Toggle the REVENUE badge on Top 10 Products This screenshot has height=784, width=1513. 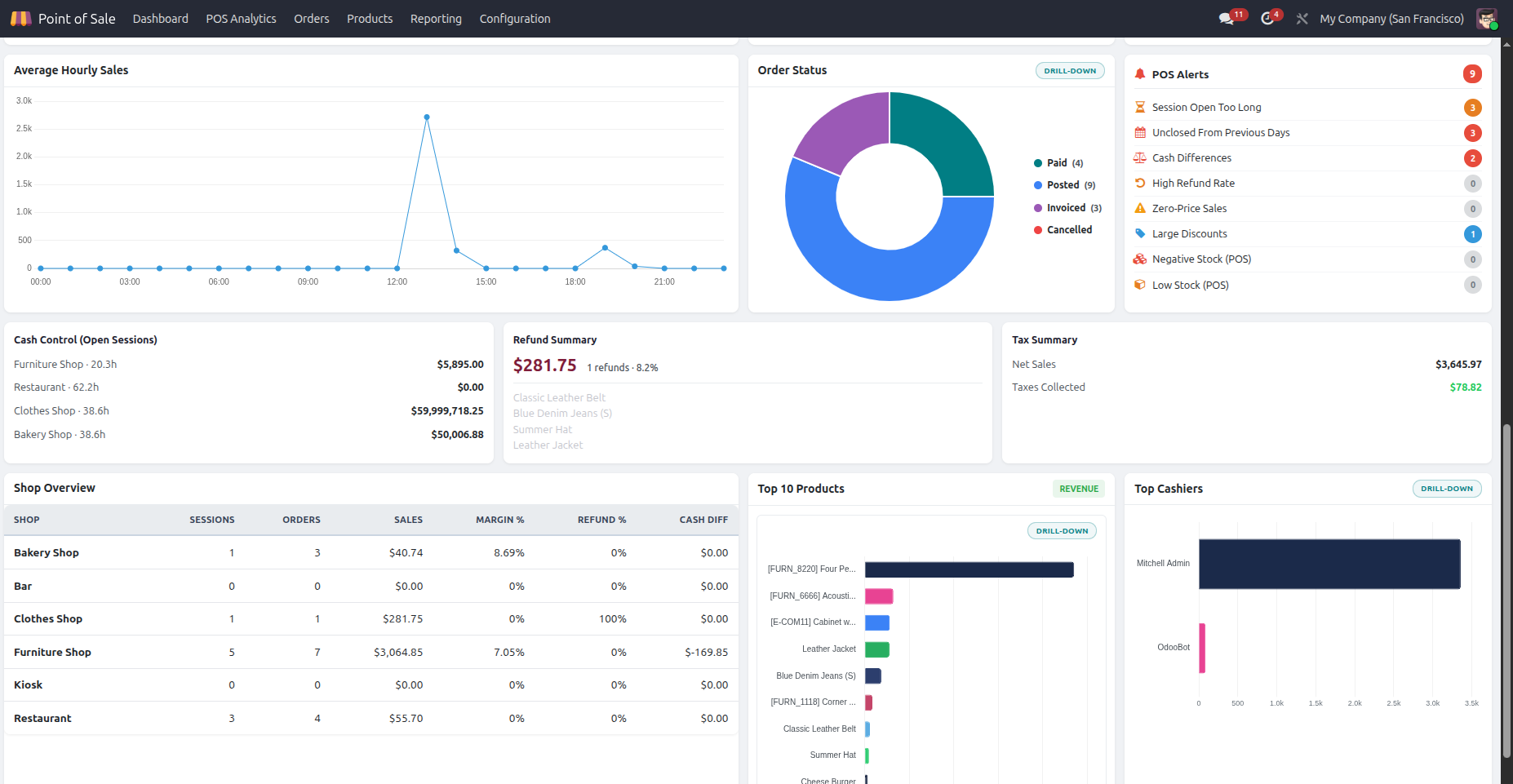(x=1079, y=489)
